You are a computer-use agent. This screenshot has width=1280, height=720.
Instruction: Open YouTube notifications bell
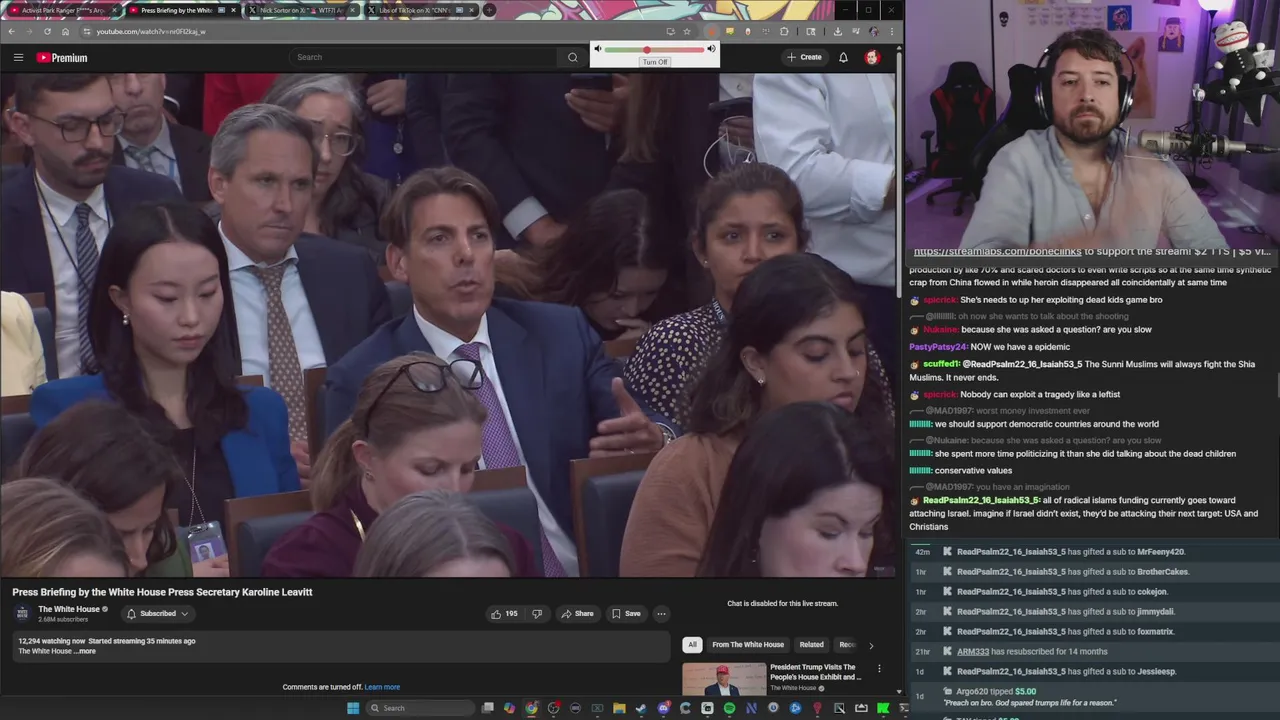point(843,57)
